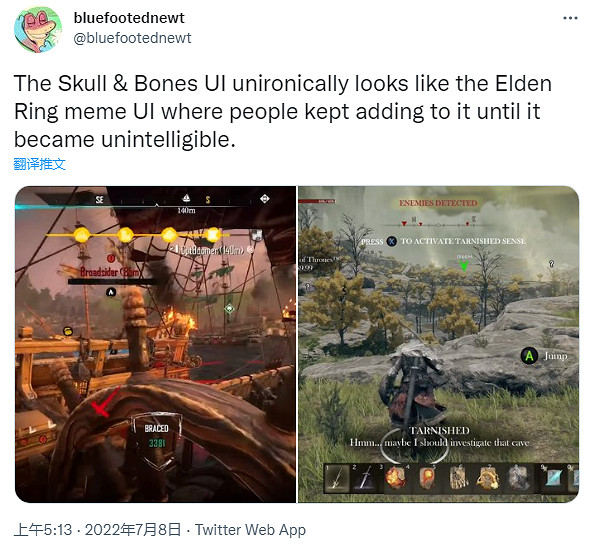Click the green A Jump button icon
This screenshot has height=547, width=595.
(x=529, y=356)
